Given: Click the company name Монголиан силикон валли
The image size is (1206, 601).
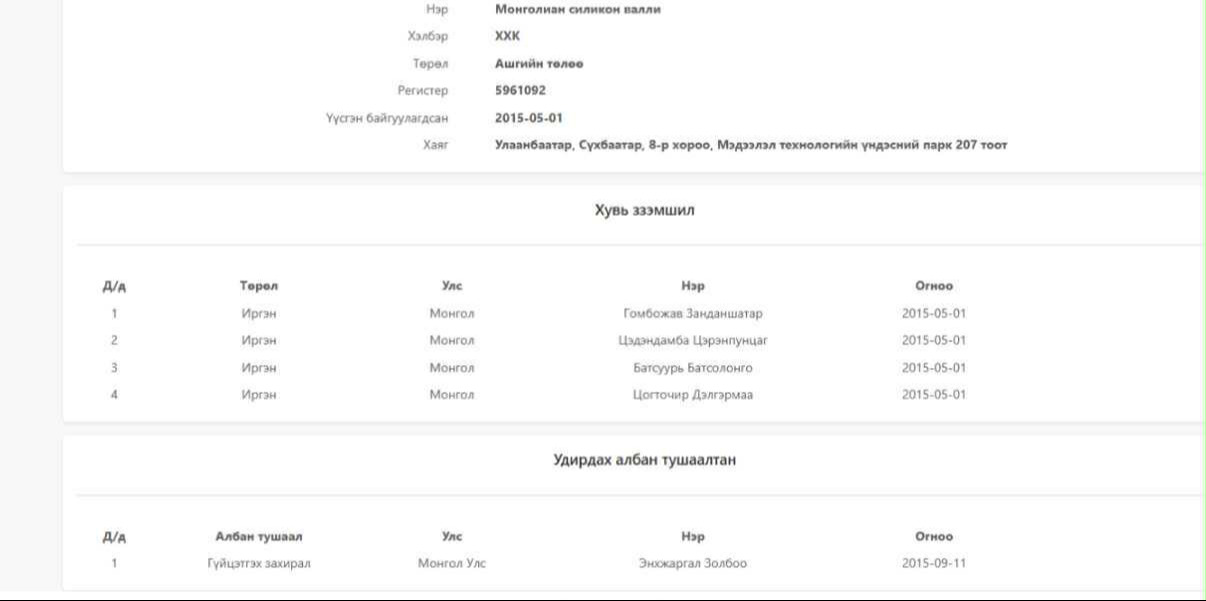Looking at the screenshot, I should pyautogui.click(x=577, y=9).
